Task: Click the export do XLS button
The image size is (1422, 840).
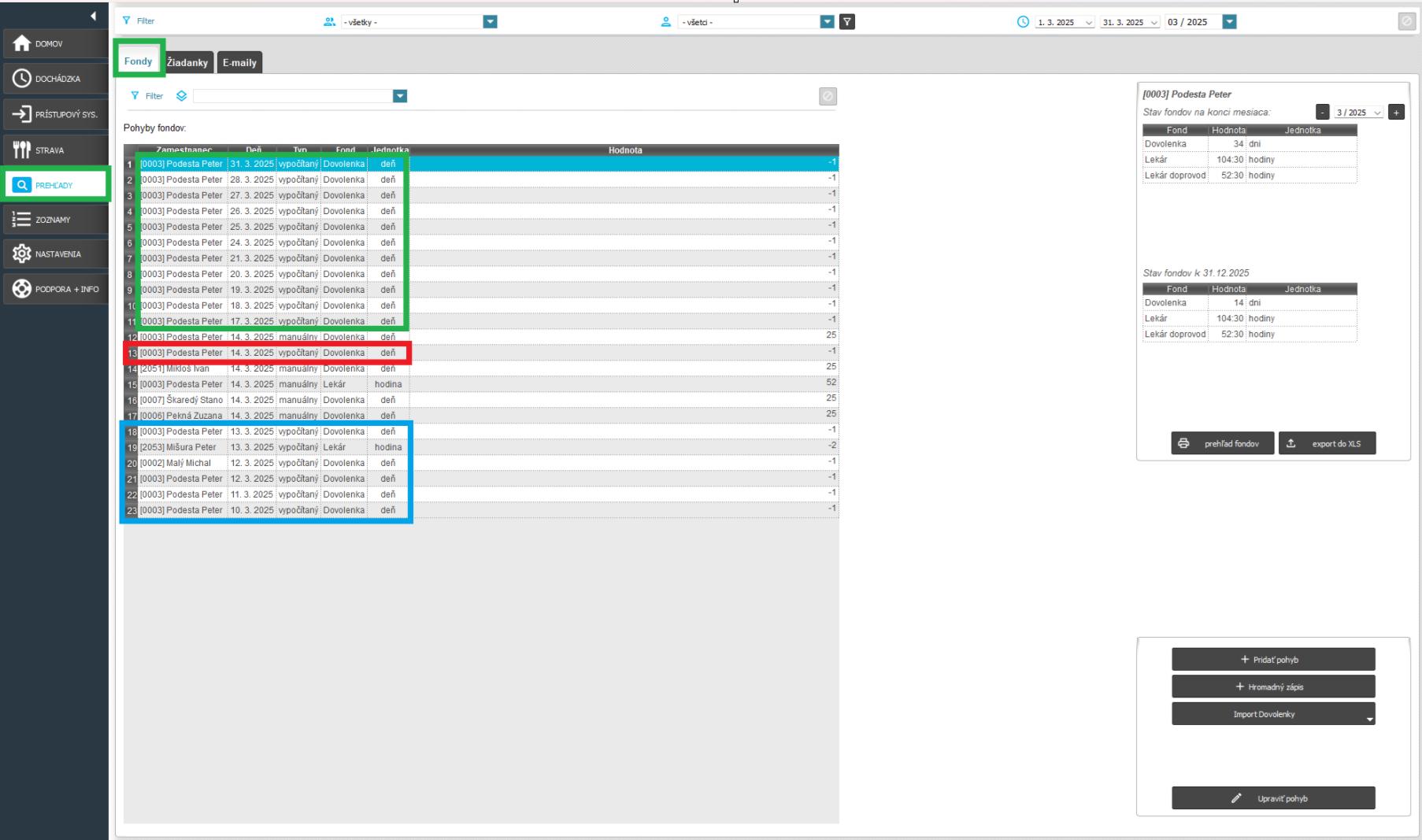Action: [1327, 444]
